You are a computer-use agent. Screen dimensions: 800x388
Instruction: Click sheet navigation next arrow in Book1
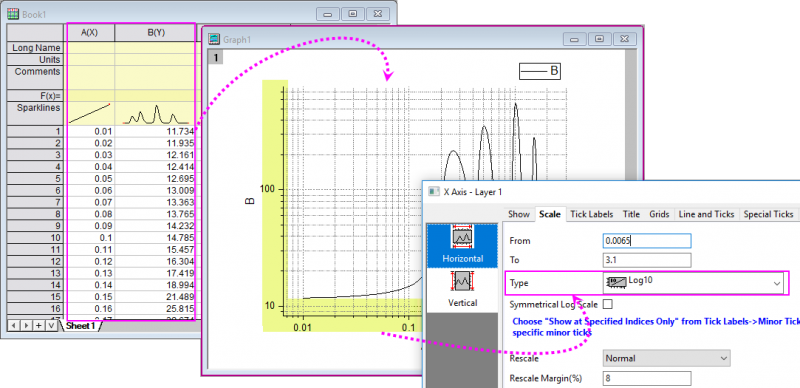(x=26, y=325)
